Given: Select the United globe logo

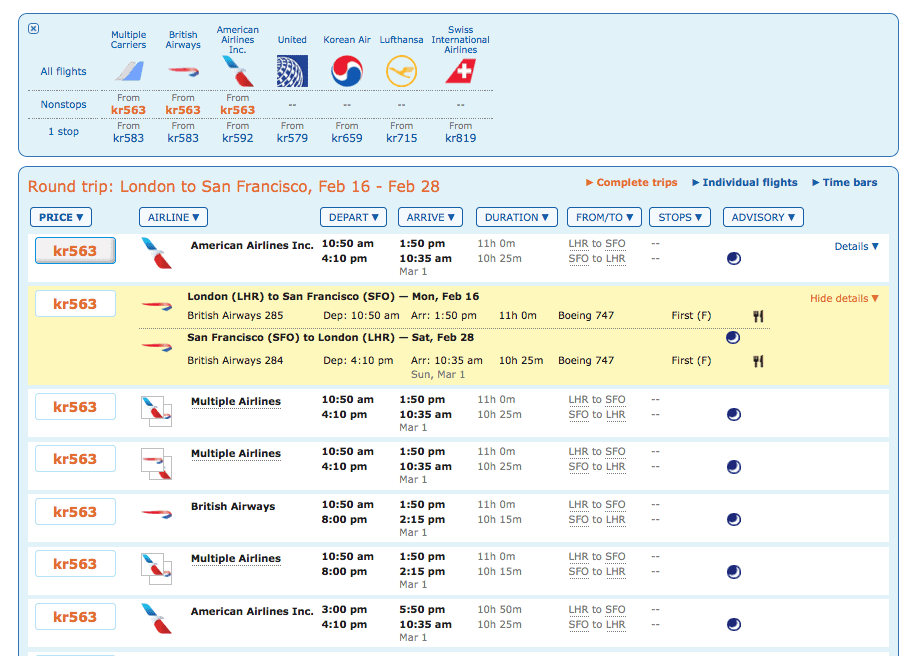Looking at the screenshot, I should (x=292, y=71).
